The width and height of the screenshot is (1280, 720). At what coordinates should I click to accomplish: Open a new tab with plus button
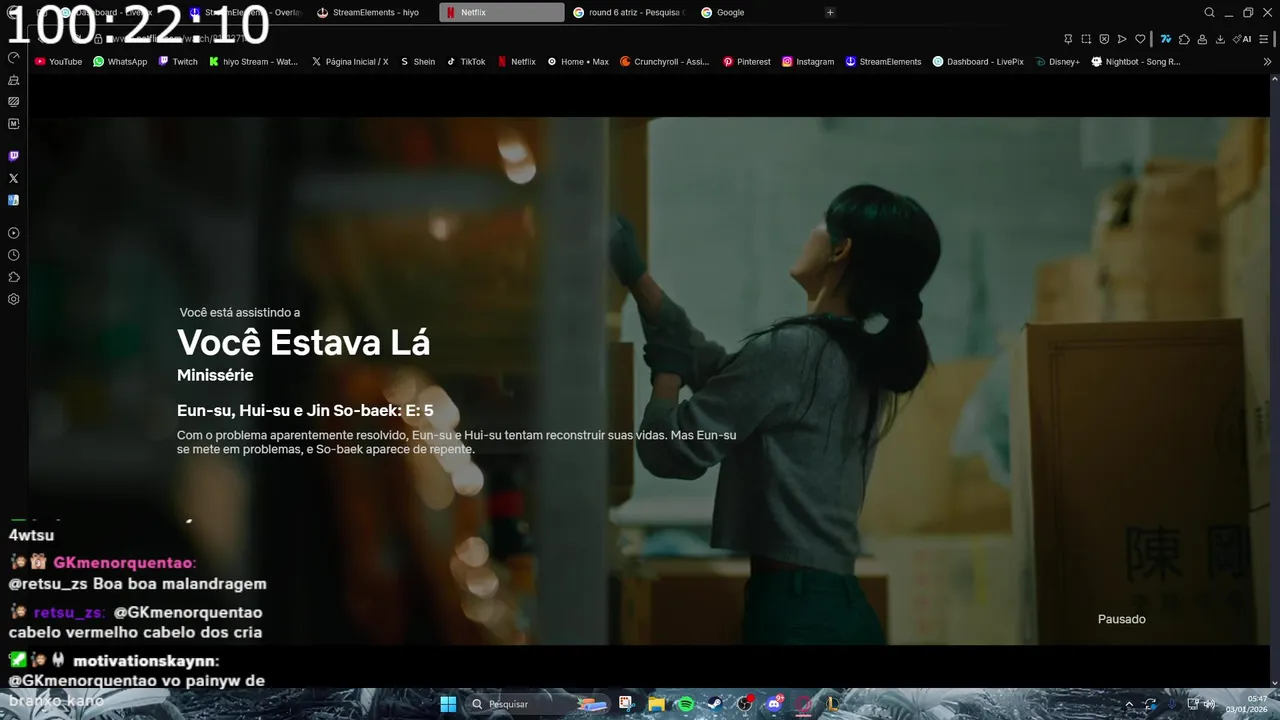pyautogui.click(x=830, y=12)
